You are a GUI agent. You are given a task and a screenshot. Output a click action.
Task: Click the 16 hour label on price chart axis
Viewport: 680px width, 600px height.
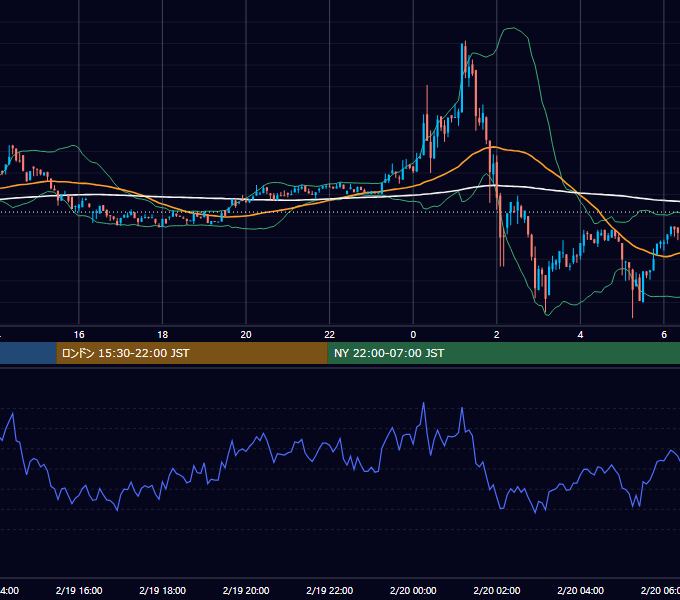(x=79, y=335)
